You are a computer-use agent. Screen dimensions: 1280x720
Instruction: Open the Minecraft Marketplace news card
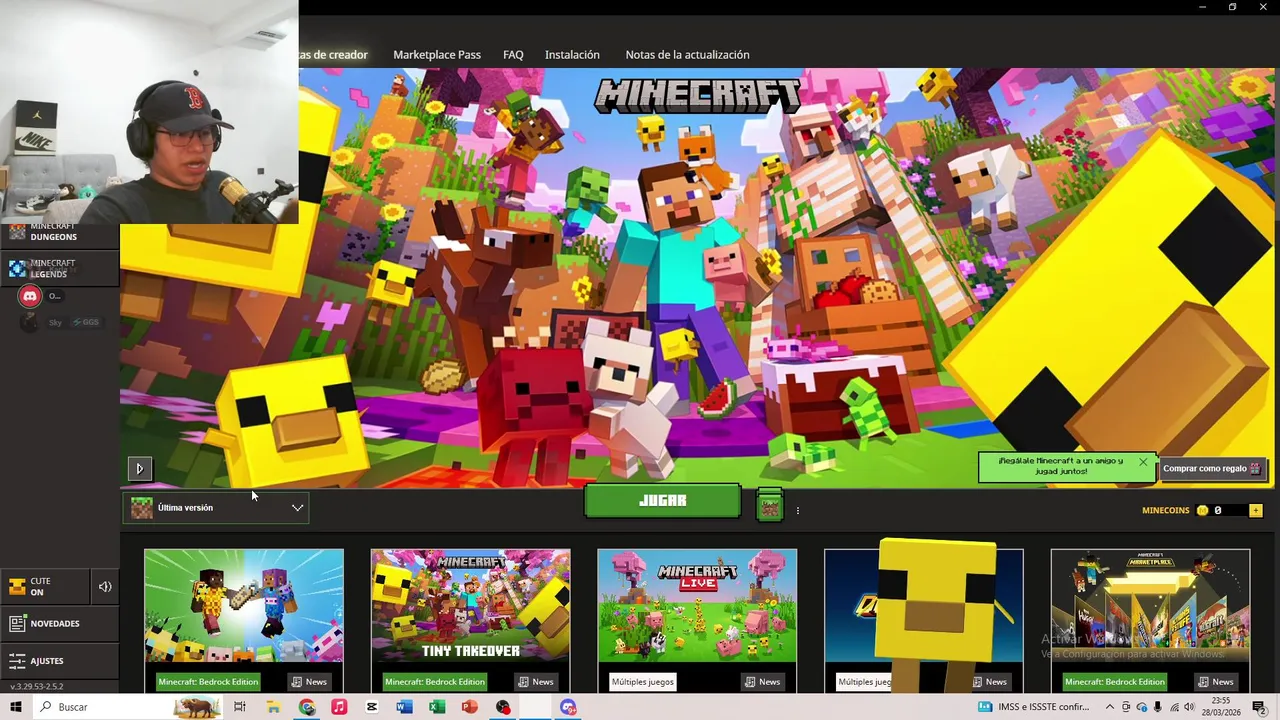pyautogui.click(x=1150, y=606)
